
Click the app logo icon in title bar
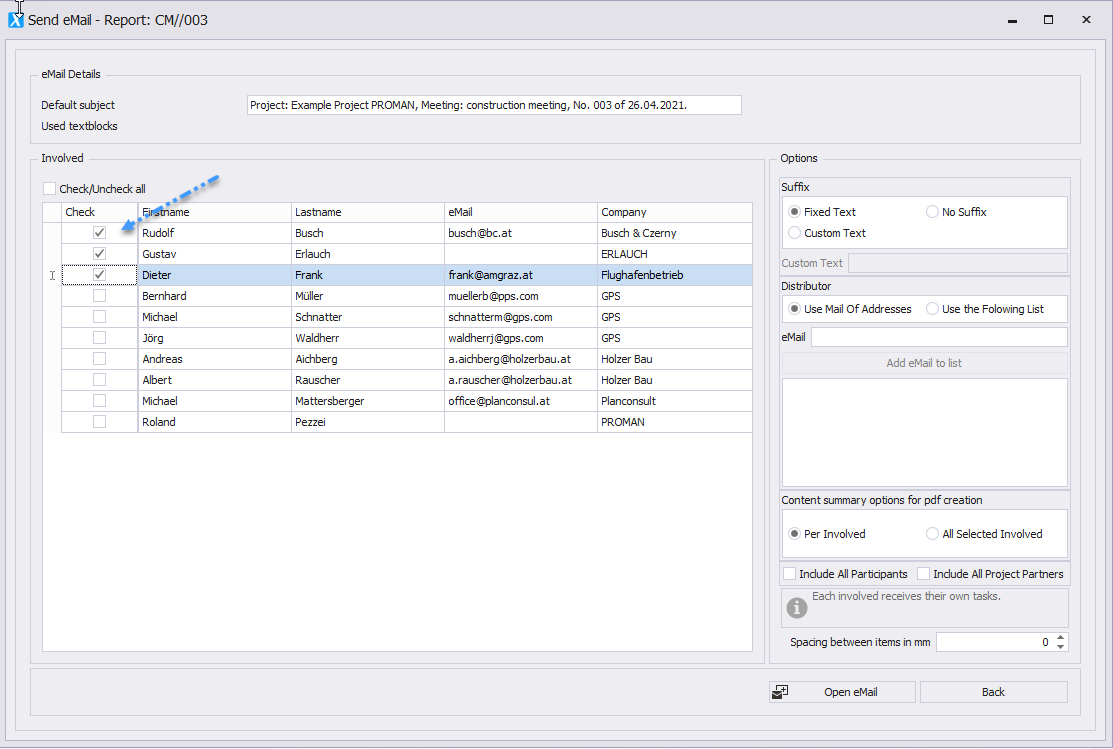(16, 20)
